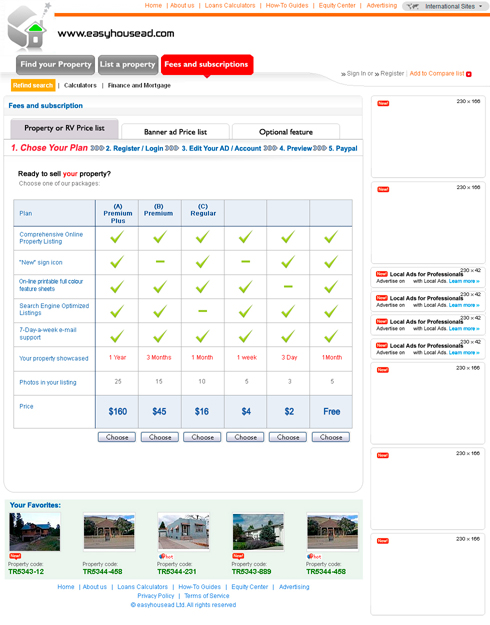The image size is (490, 625).
Task: Click the hot badge under property TR5344-231
Action: (166, 556)
